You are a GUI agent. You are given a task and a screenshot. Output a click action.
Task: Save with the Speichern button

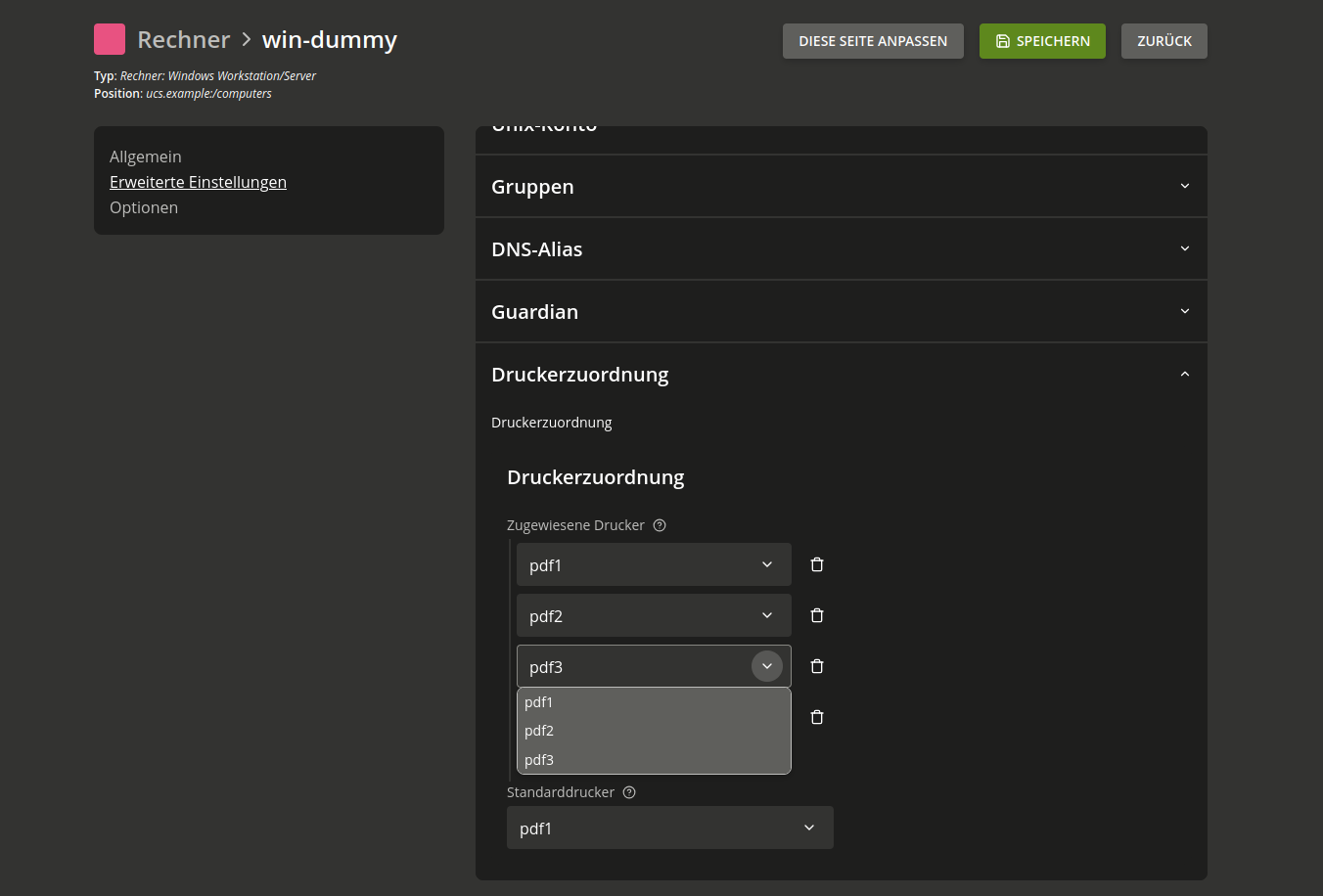point(1042,41)
